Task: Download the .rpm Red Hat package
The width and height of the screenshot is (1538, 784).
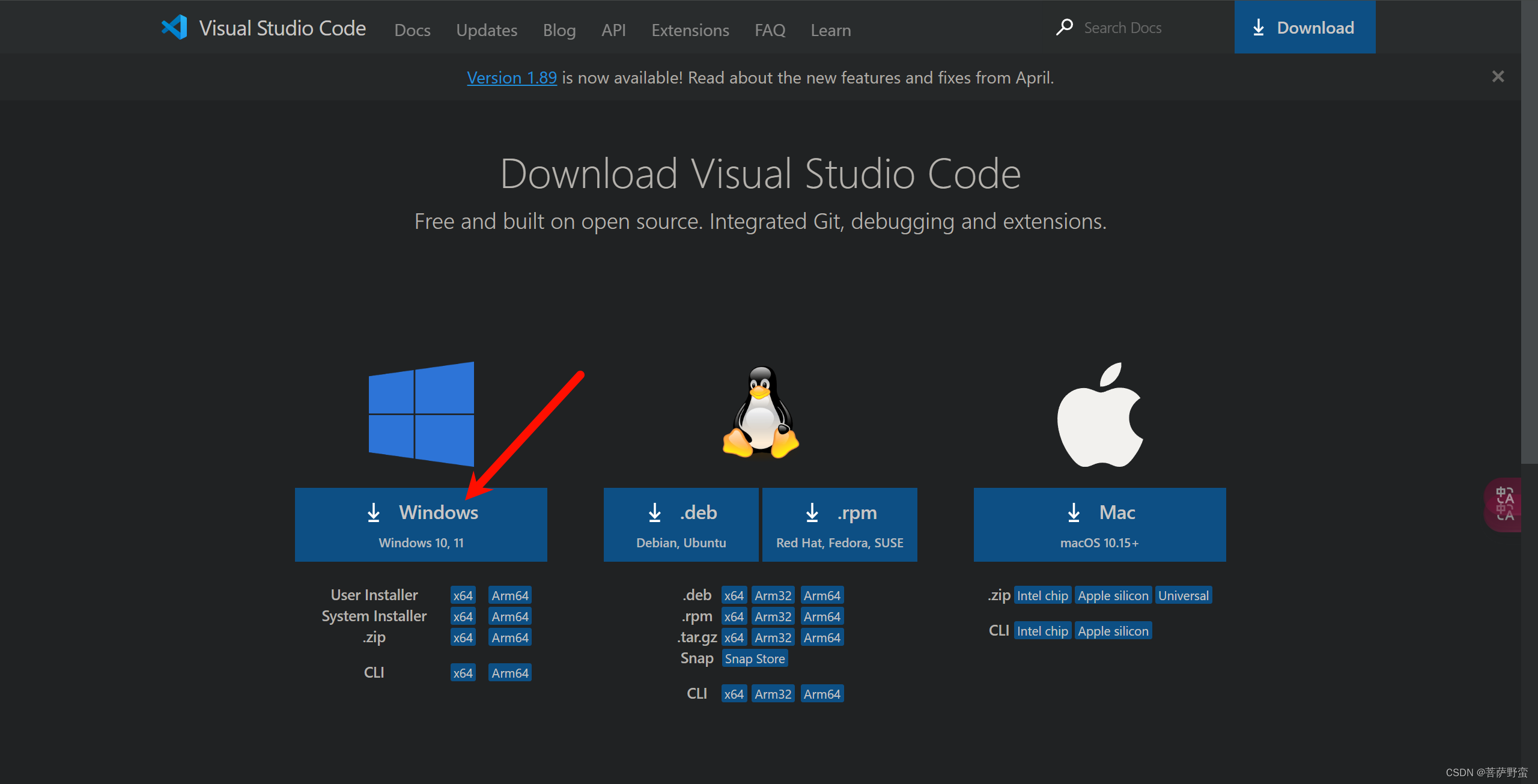Action: [x=839, y=524]
